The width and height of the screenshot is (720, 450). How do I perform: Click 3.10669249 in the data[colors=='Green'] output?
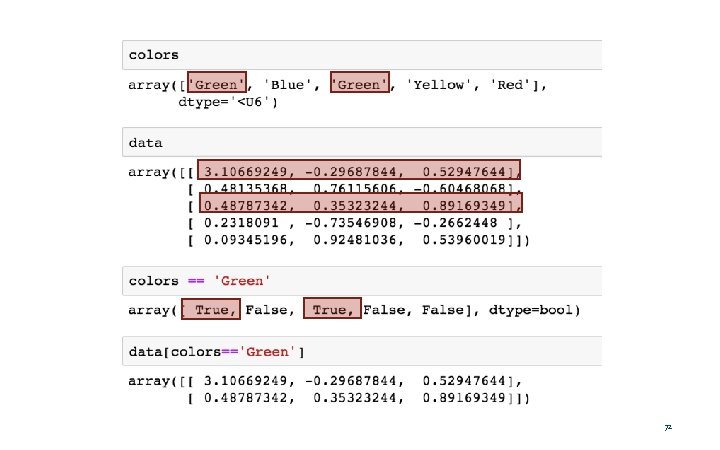tap(245, 381)
